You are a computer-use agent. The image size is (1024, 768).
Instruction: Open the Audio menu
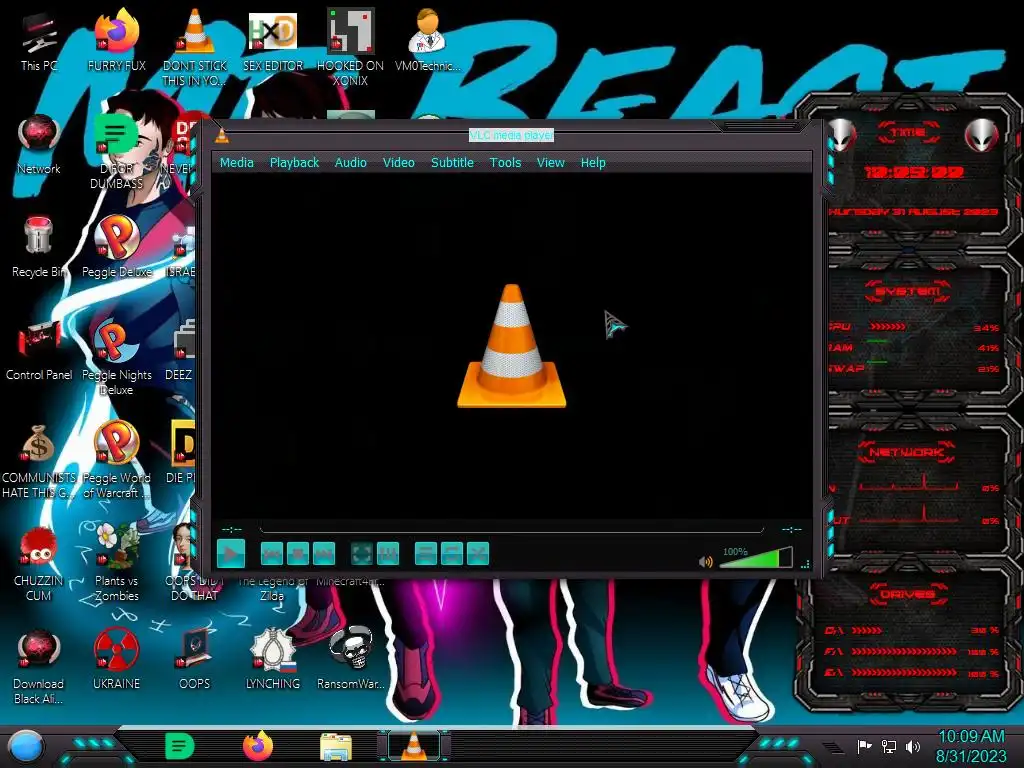351,163
